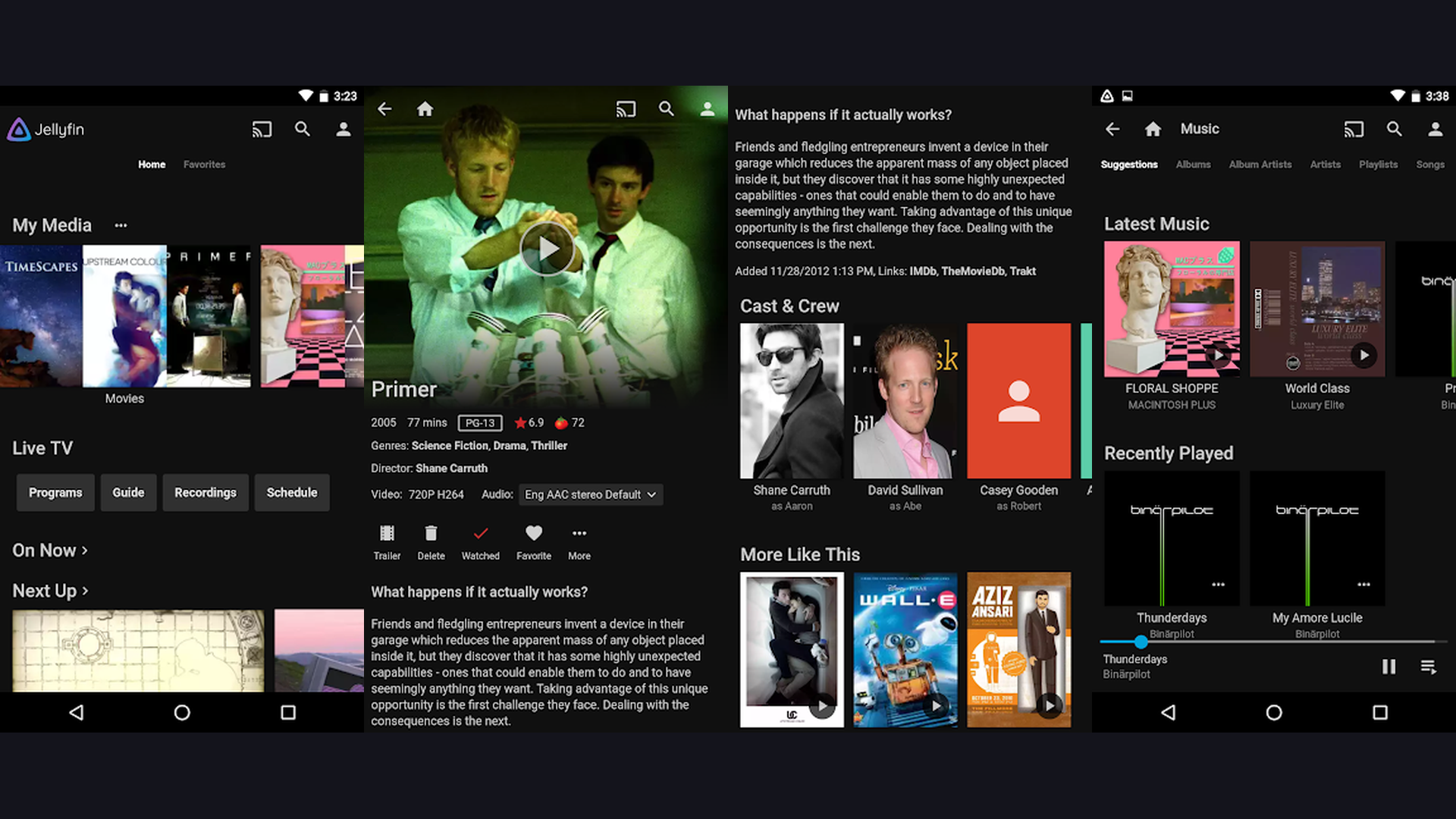
Task: Open the play queue icon
Action: (x=1428, y=667)
